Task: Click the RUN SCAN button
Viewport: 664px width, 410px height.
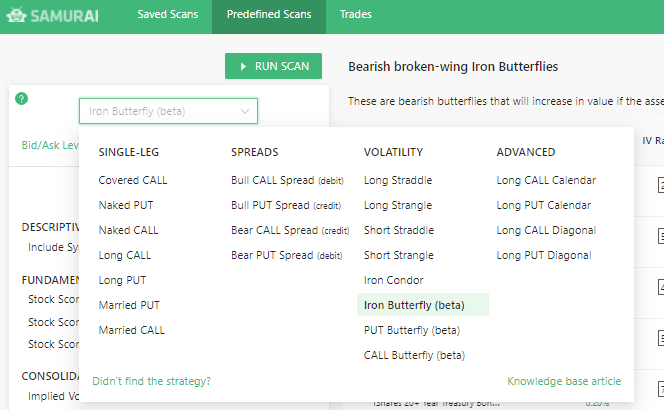Action: click(x=274, y=66)
